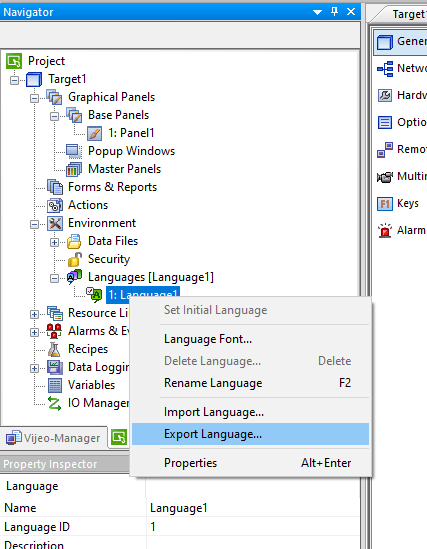Viewport: 427px width, 549px height.
Task: Select the Master Panels icon
Action: click(x=74, y=169)
